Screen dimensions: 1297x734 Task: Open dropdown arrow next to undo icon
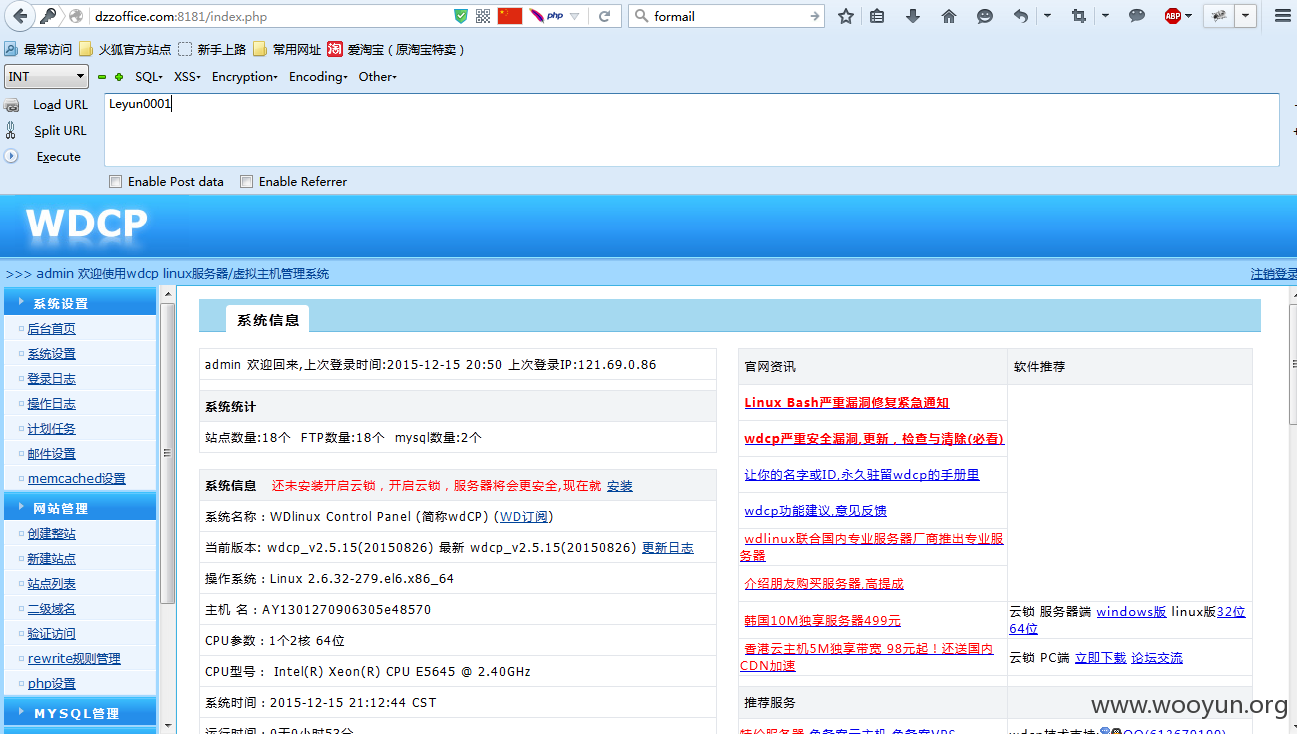1047,16
